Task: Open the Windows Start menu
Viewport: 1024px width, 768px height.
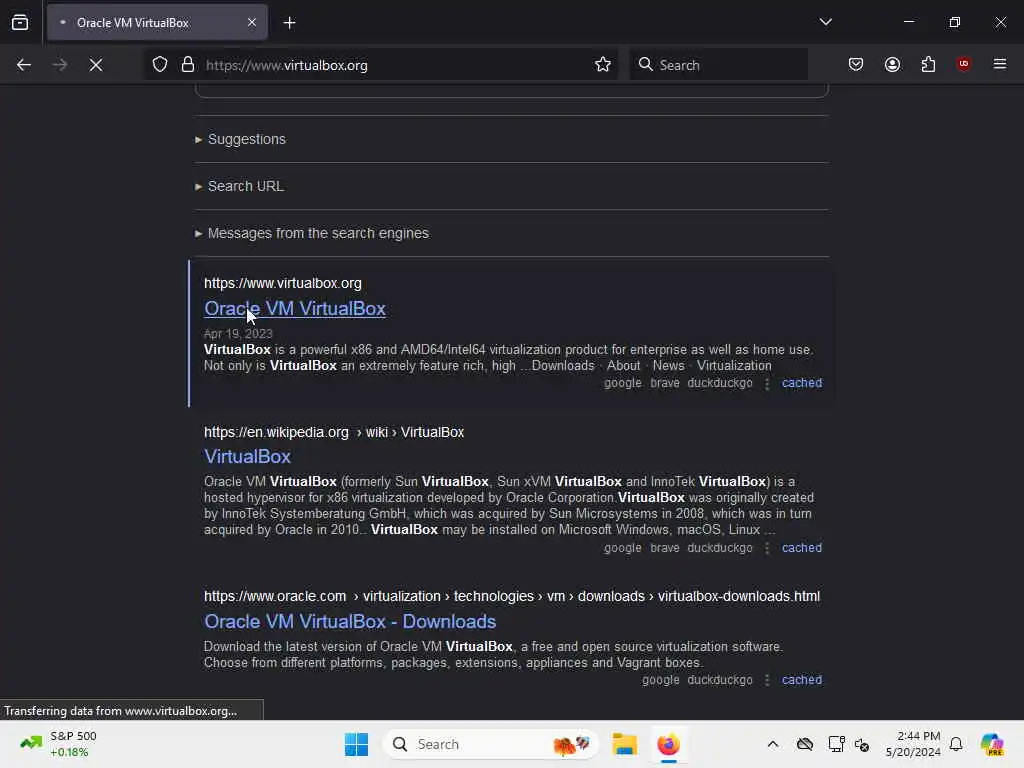Action: pos(357,744)
